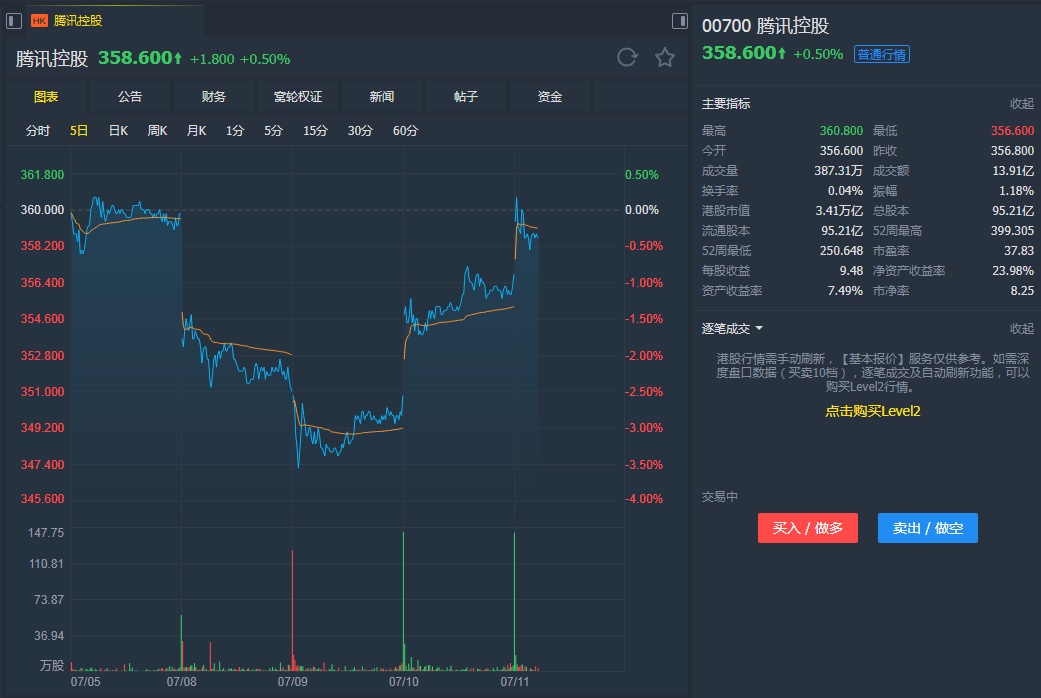Click the 普通行情 quote type badge
The height and width of the screenshot is (698, 1041).
[x=882, y=54]
